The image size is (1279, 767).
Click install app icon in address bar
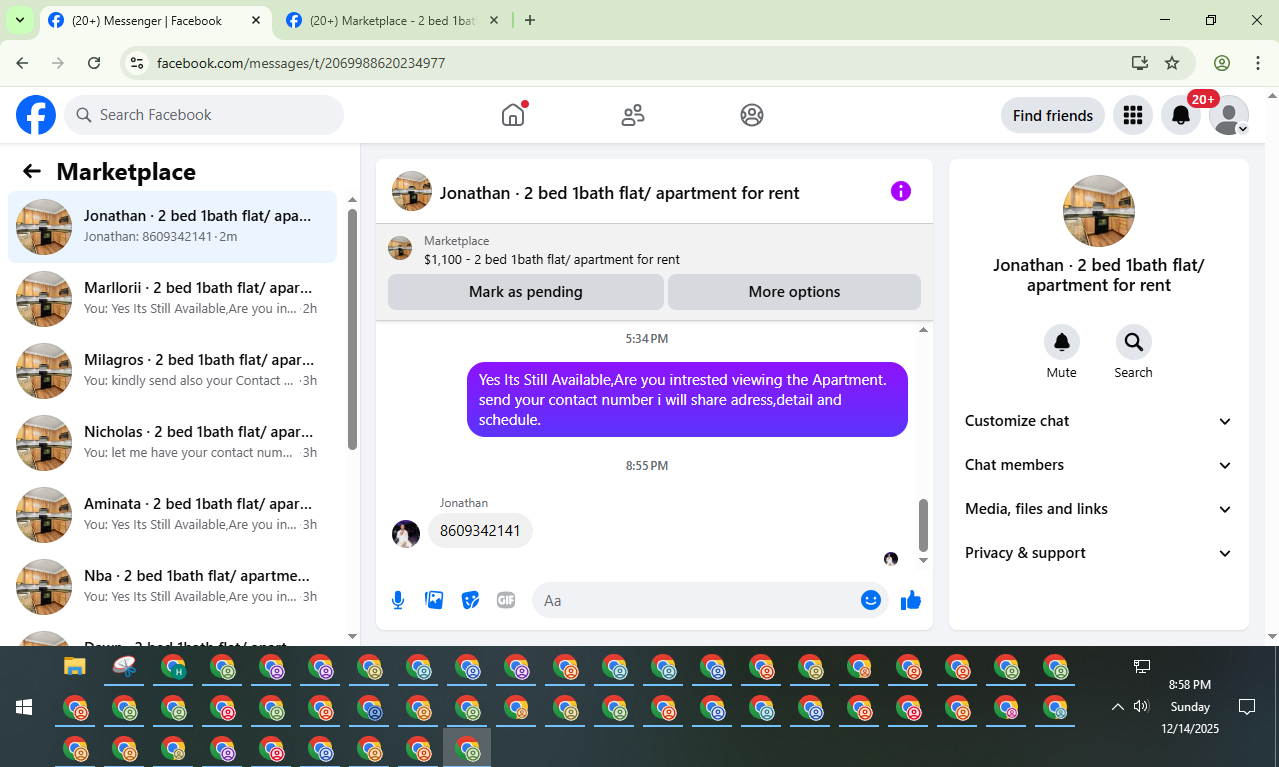(1140, 63)
